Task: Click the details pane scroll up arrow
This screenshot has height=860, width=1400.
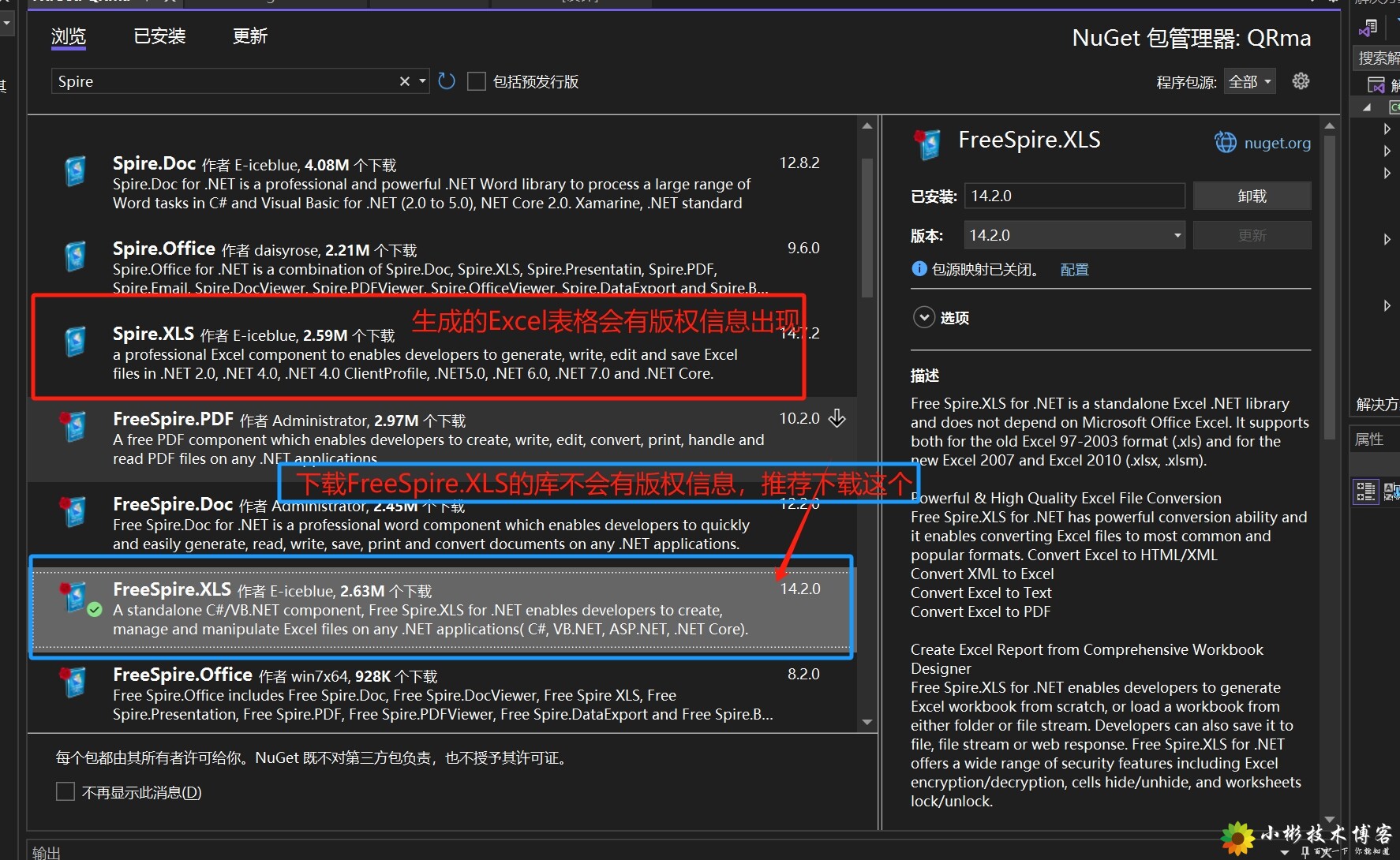Action: click(x=1330, y=125)
